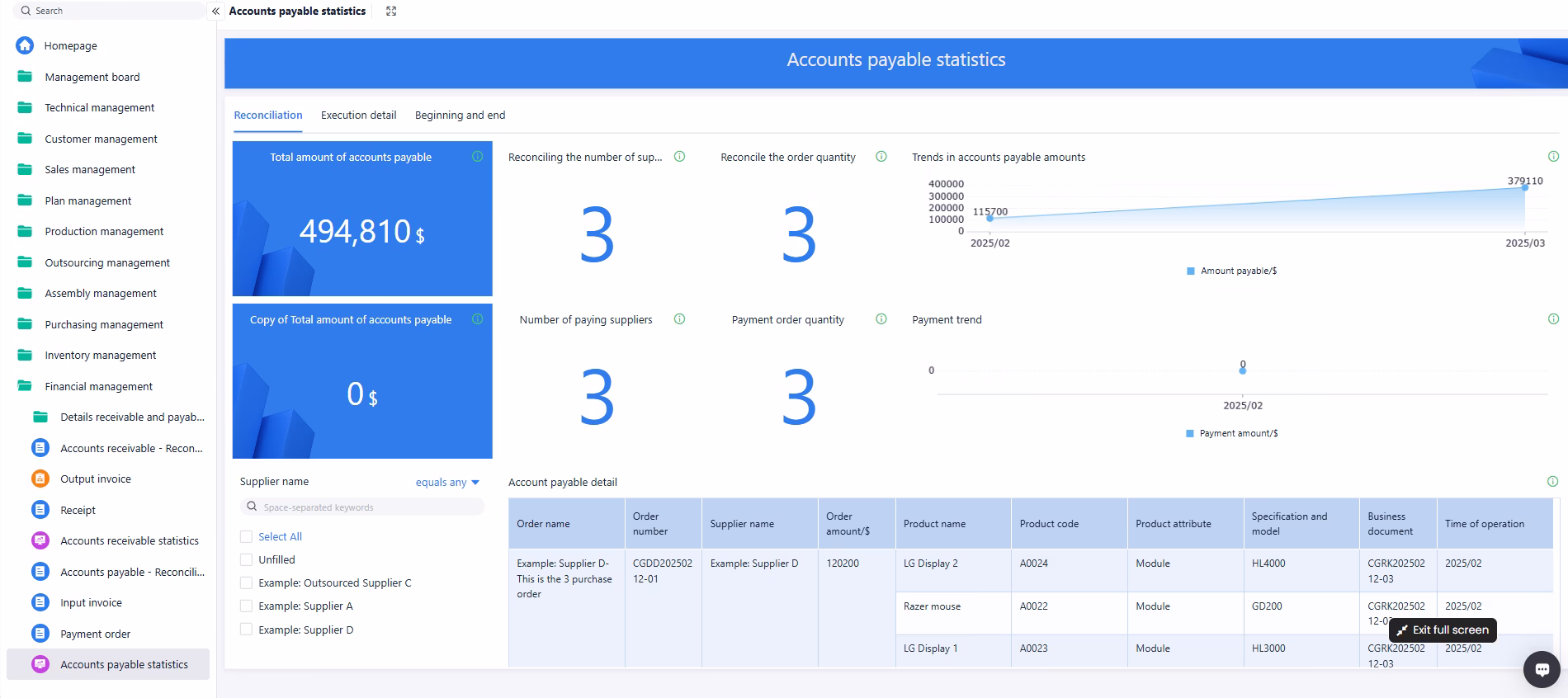
Task: Open the chat support bubble icon
Action: pos(1541,669)
